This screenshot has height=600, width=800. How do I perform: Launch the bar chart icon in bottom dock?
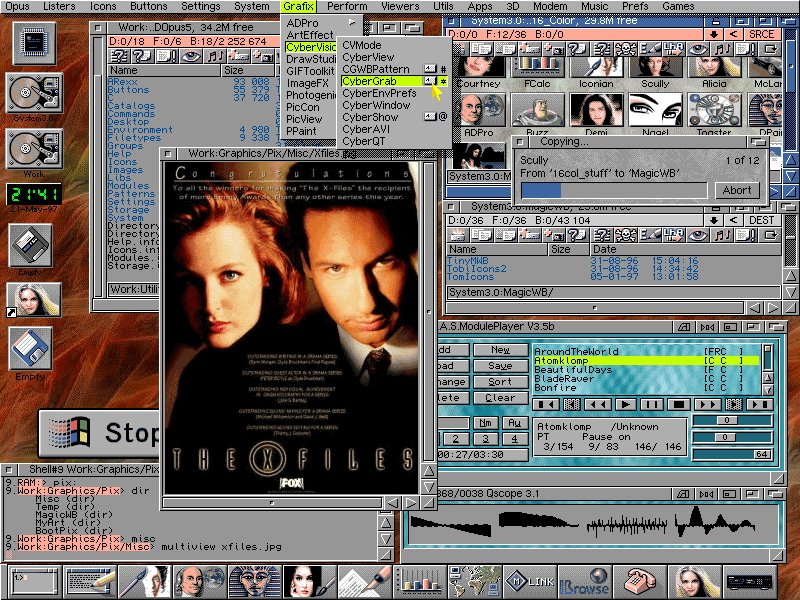click(420, 581)
